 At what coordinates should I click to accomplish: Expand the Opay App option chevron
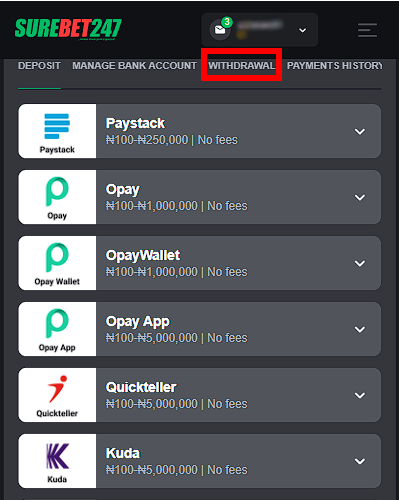pos(360,329)
